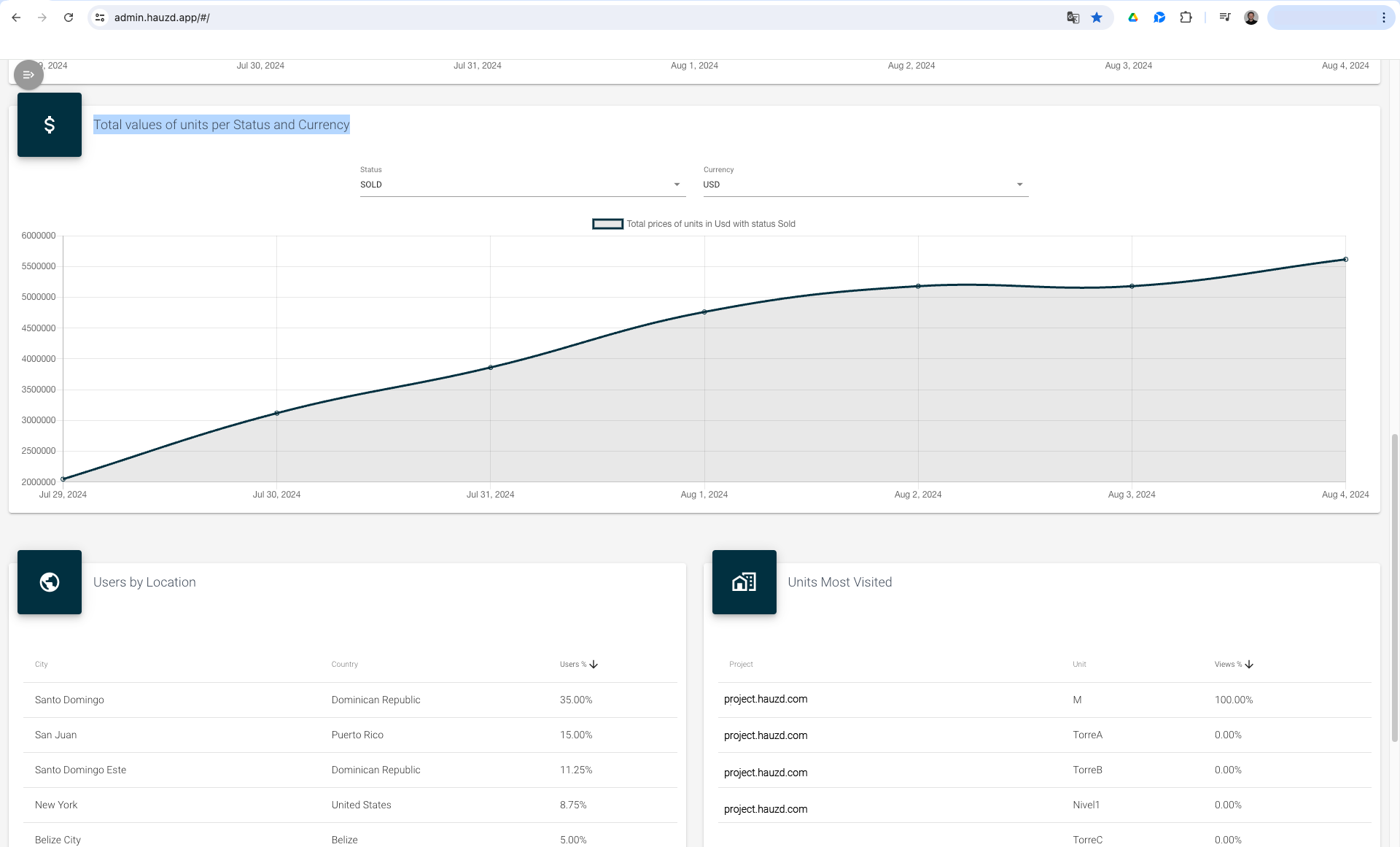Click the Google Drive extension icon
1400x847 pixels.
click(1133, 18)
